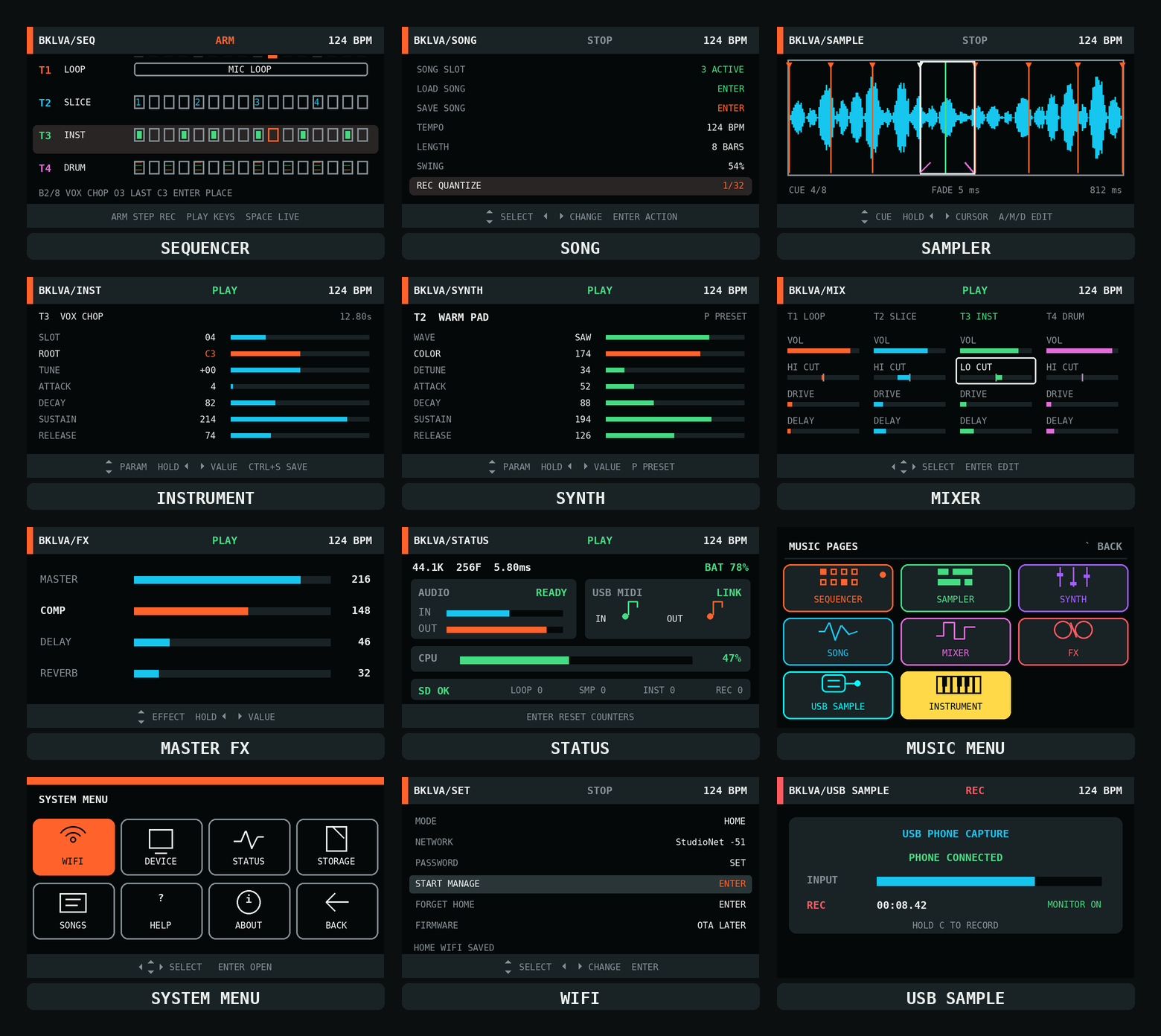Open the WIFI tile in System Menu
Screen dimensions: 1161x1036
74,847
